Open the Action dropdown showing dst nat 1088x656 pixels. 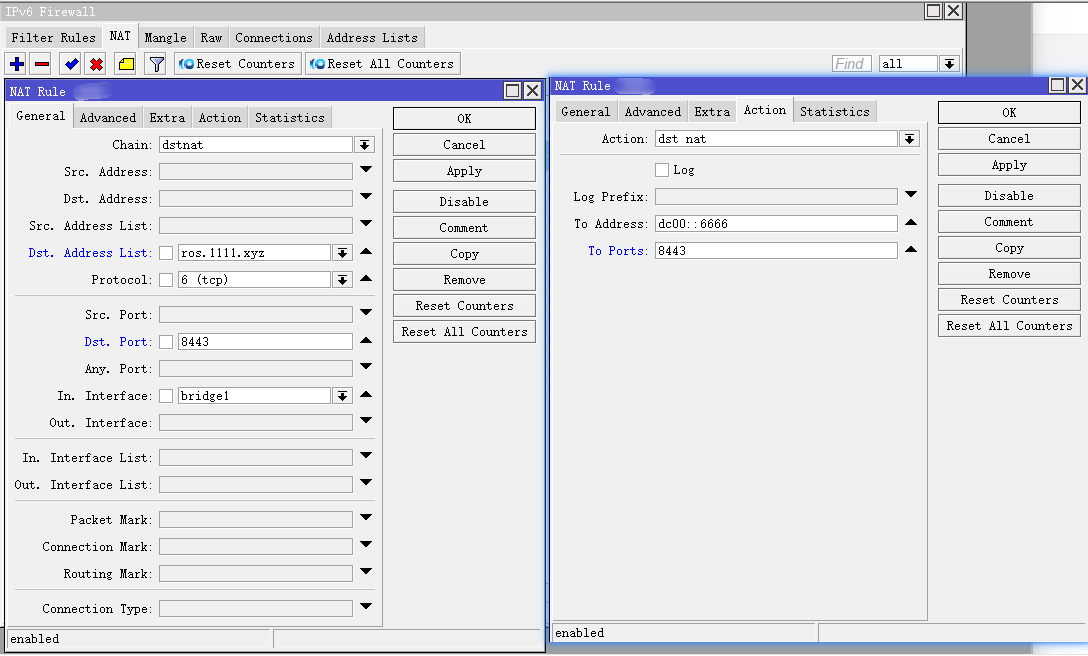[909, 139]
